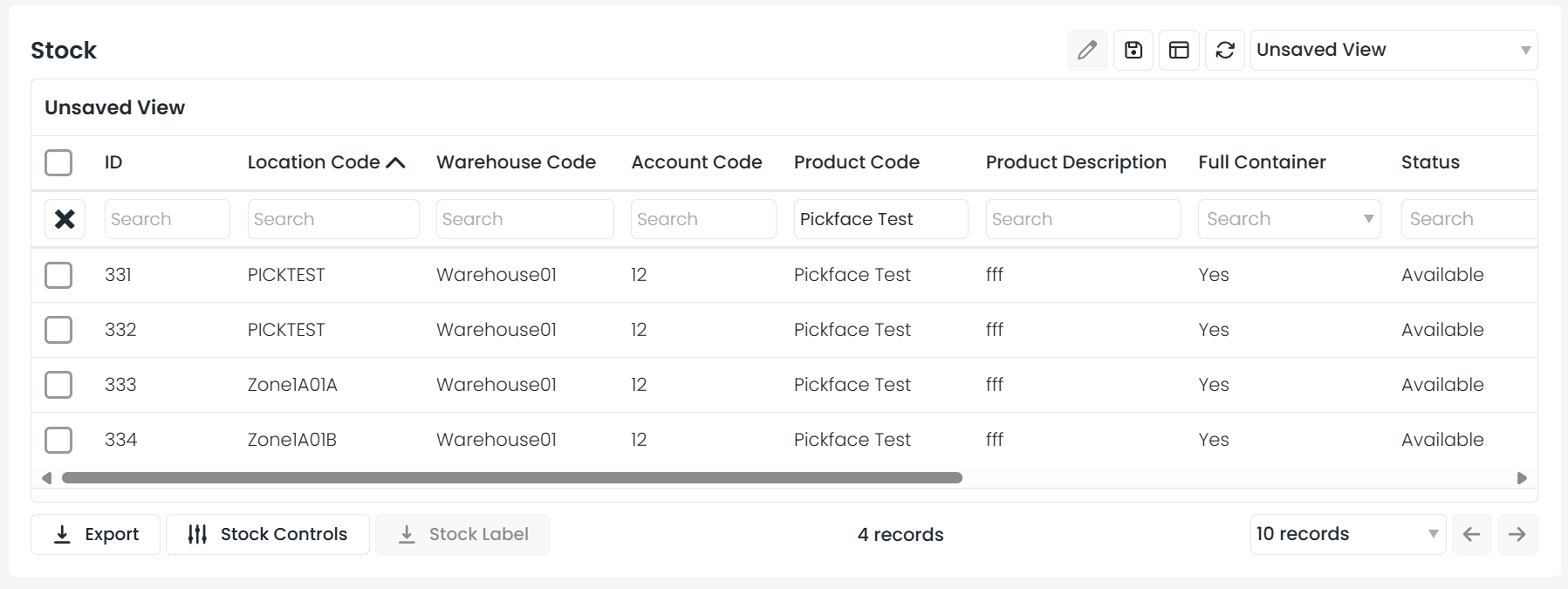The width and height of the screenshot is (1568, 589).
Task: Focus the Product Description search field
Action: [1082, 219]
